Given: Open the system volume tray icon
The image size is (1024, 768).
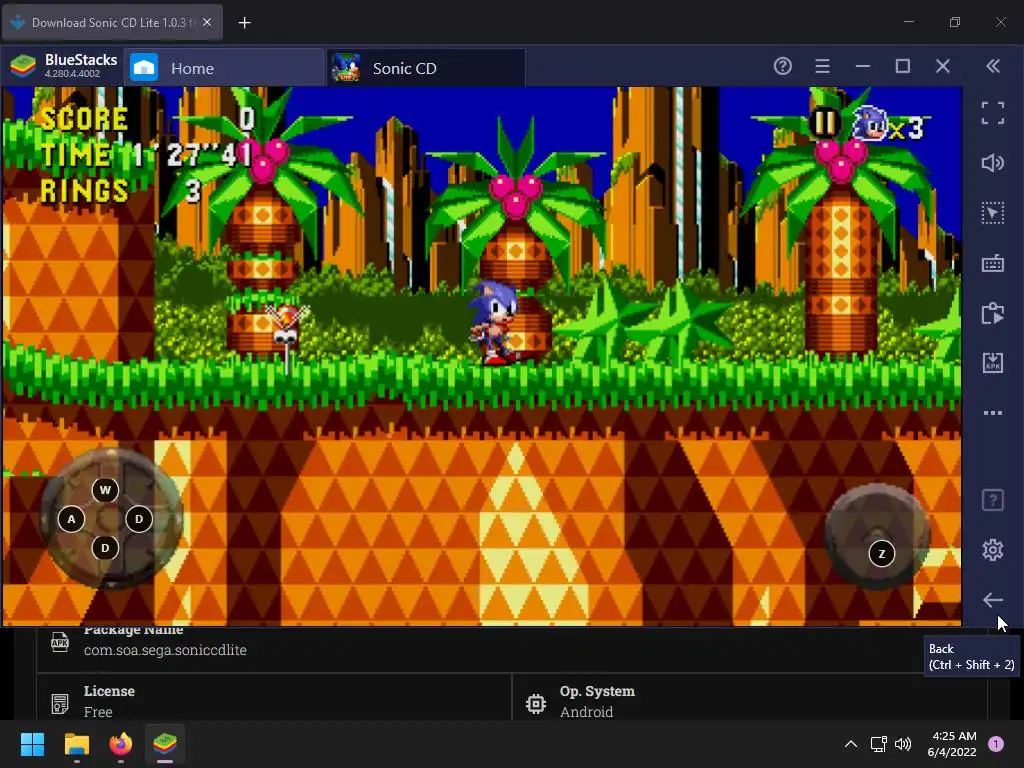Looking at the screenshot, I should (x=903, y=744).
